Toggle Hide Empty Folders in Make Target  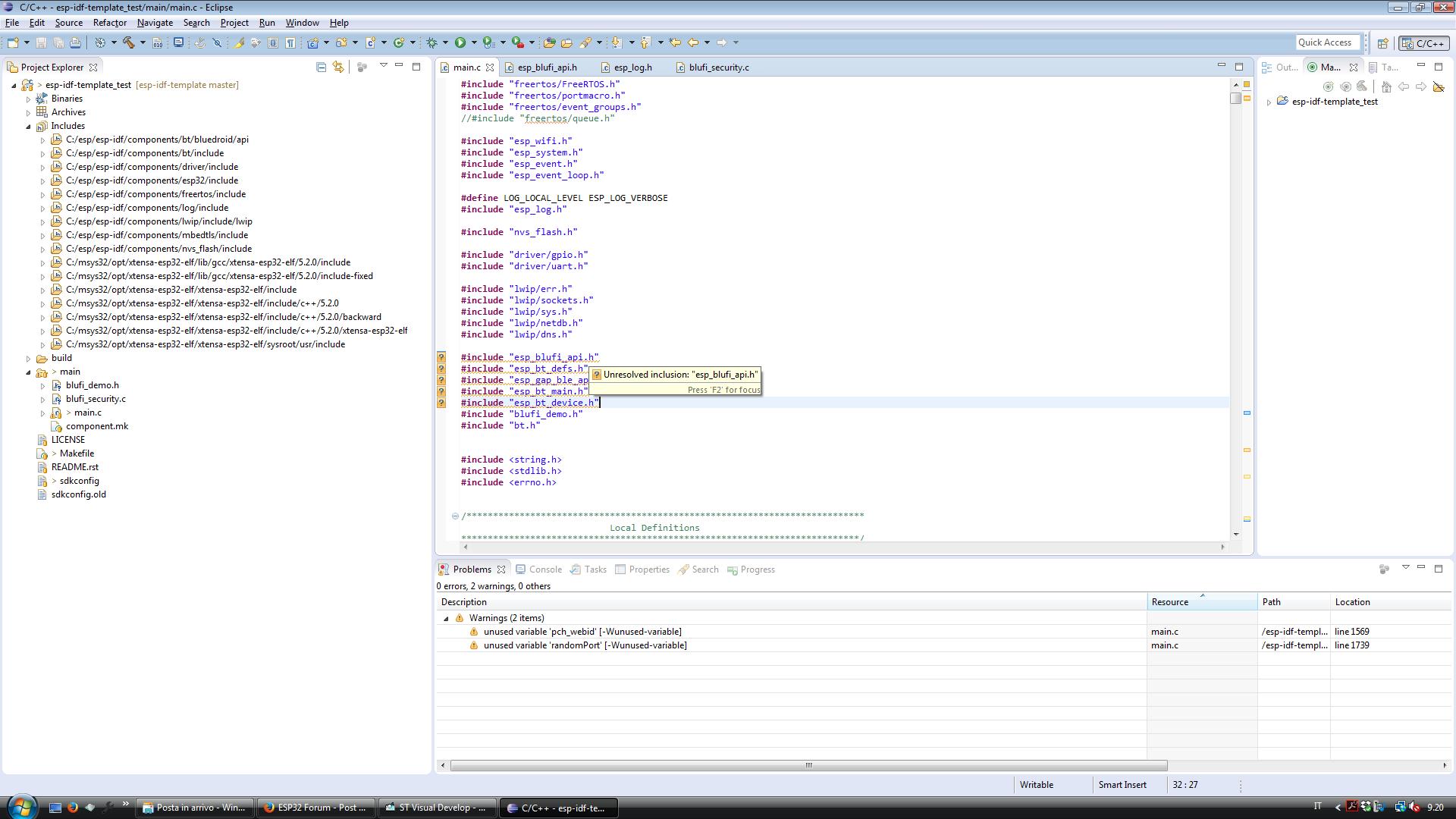(x=1439, y=86)
